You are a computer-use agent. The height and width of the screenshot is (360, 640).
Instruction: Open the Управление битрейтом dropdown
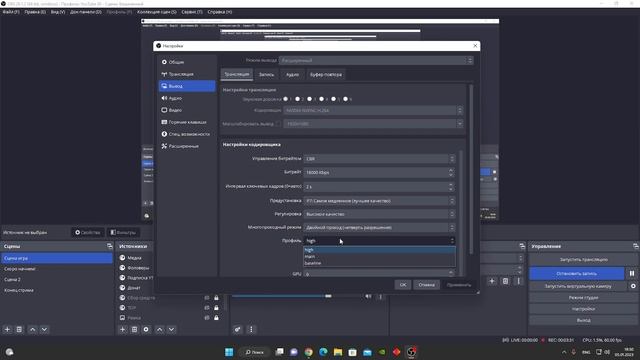(x=379, y=159)
